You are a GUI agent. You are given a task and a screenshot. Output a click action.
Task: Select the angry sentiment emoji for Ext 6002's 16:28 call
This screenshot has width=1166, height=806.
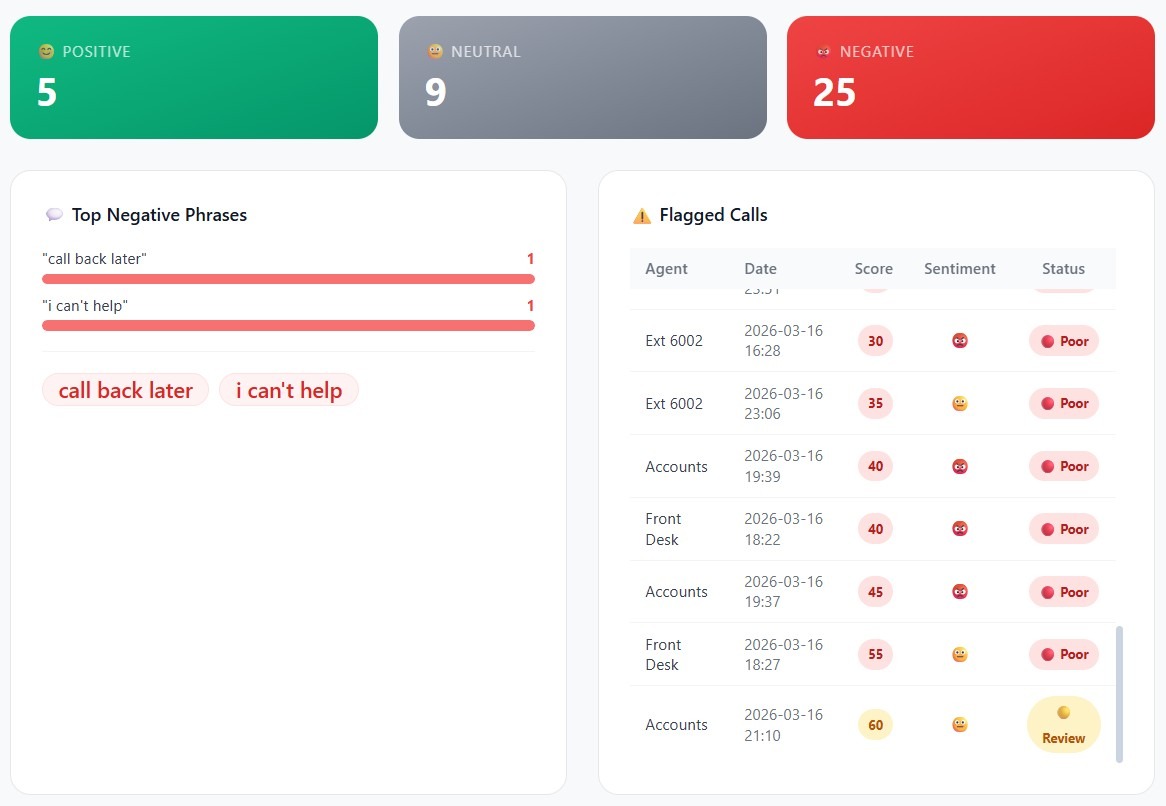tap(959, 340)
